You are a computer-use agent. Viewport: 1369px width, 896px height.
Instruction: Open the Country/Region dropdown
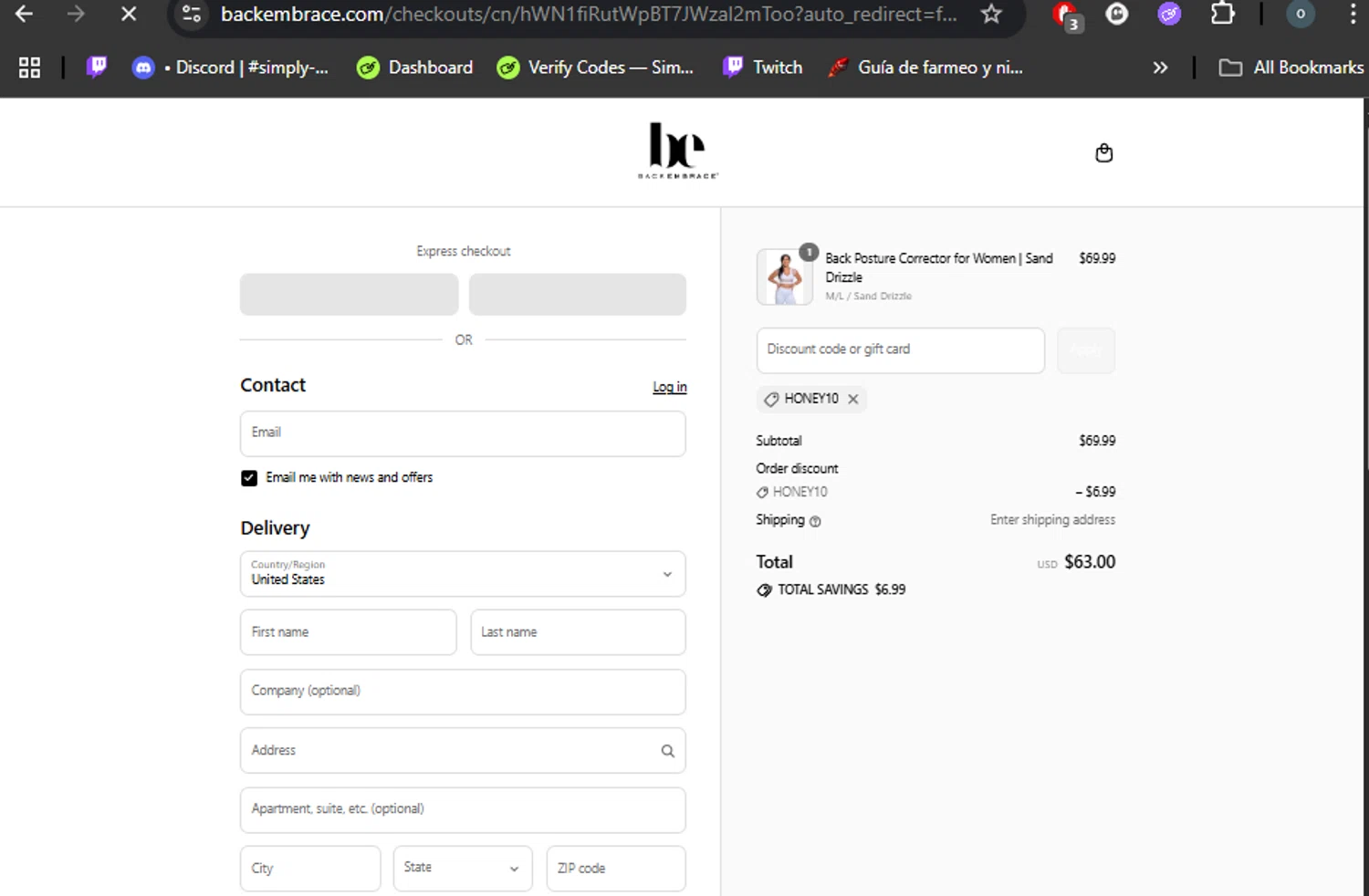[463, 574]
